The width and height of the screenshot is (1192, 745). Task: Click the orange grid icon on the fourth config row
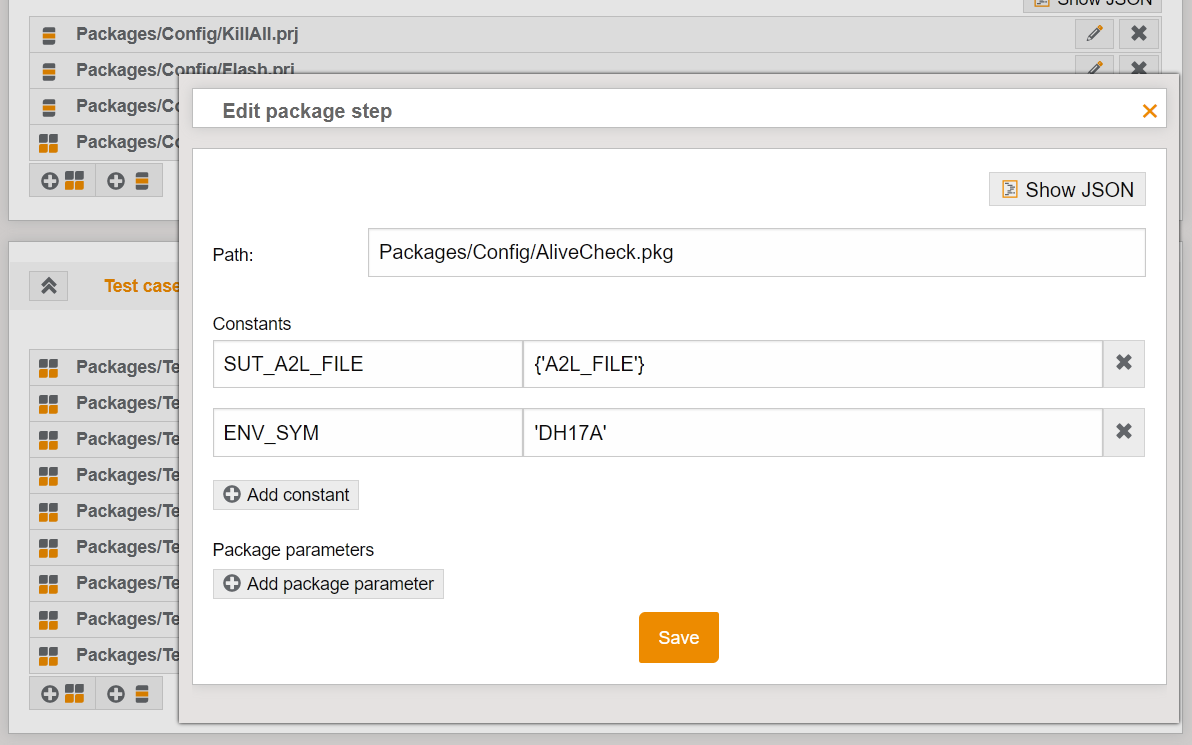pyautogui.click(x=48, y=142)
